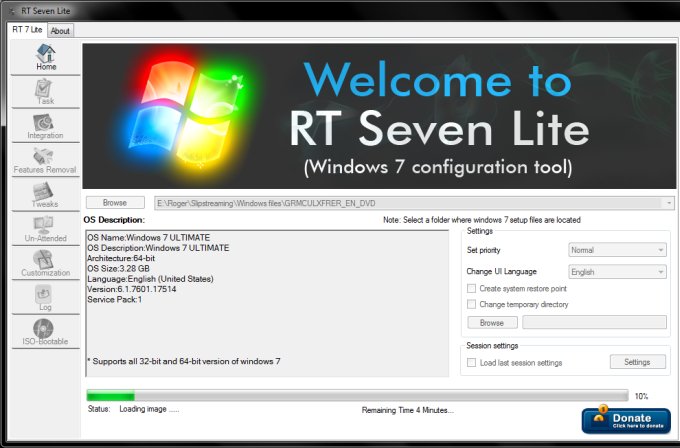This screenshot has height=448, width=680.
Task: Open the Integration section
Action: 46,126
